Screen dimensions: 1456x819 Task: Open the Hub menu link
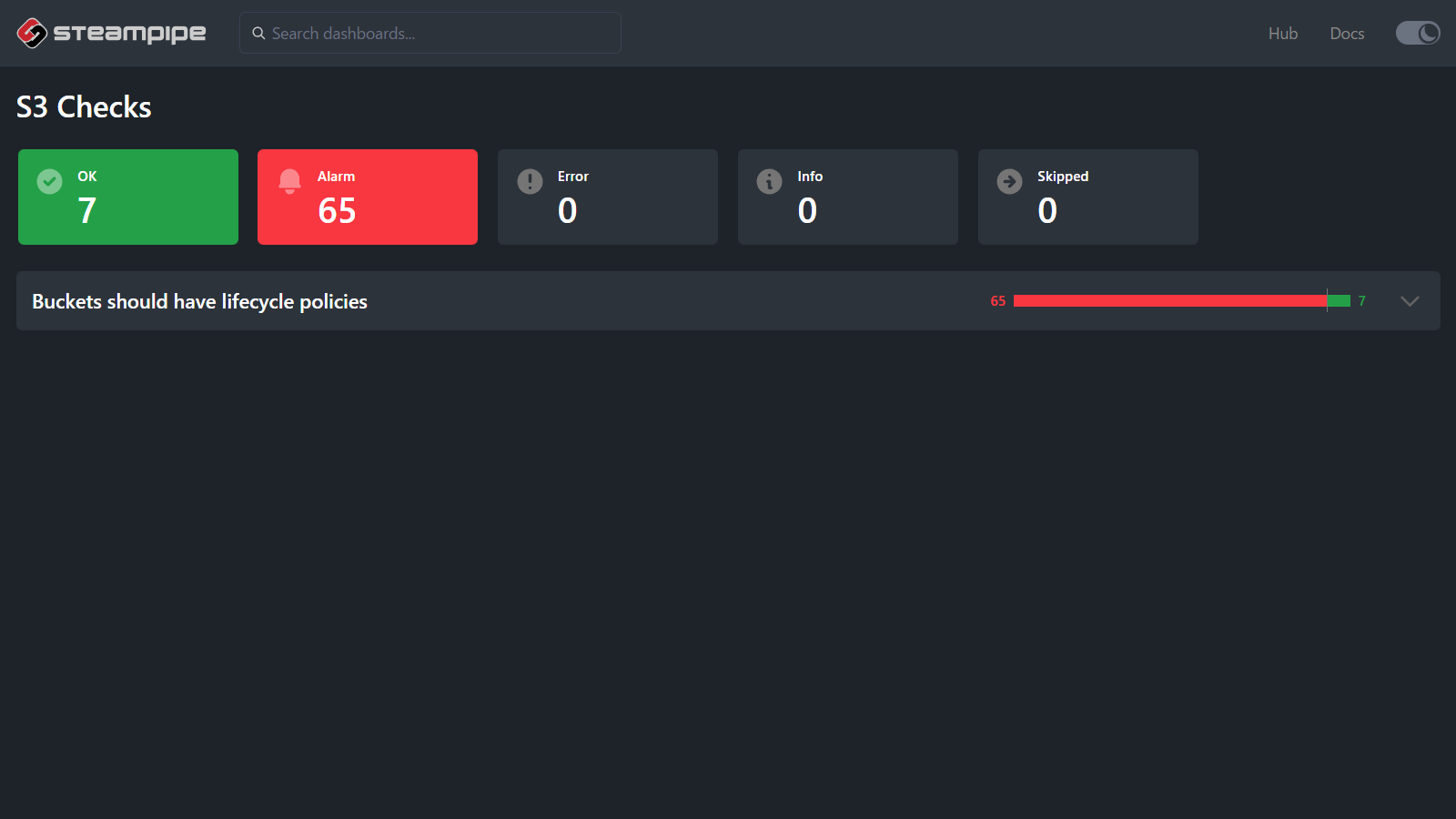tap(1282, 34)
